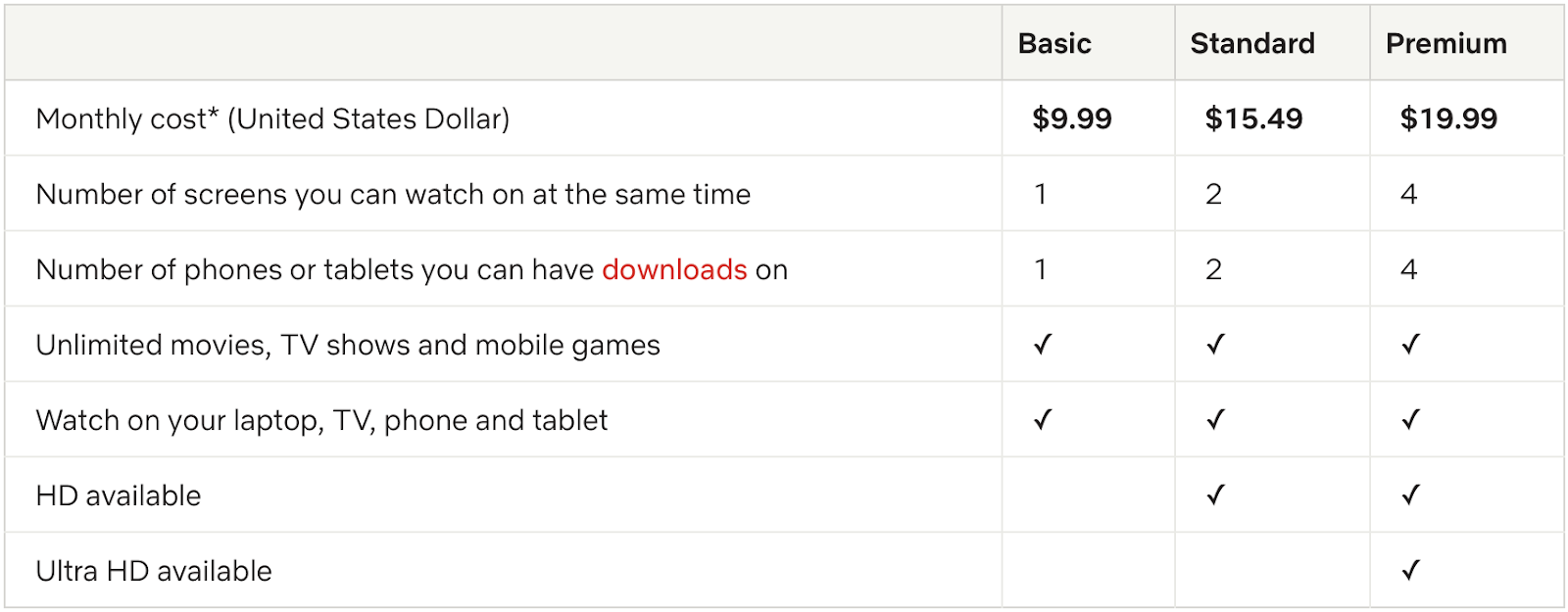
Task: Click Premium checkmark in Ultra HD row
Action: [x=1410, y=570]
